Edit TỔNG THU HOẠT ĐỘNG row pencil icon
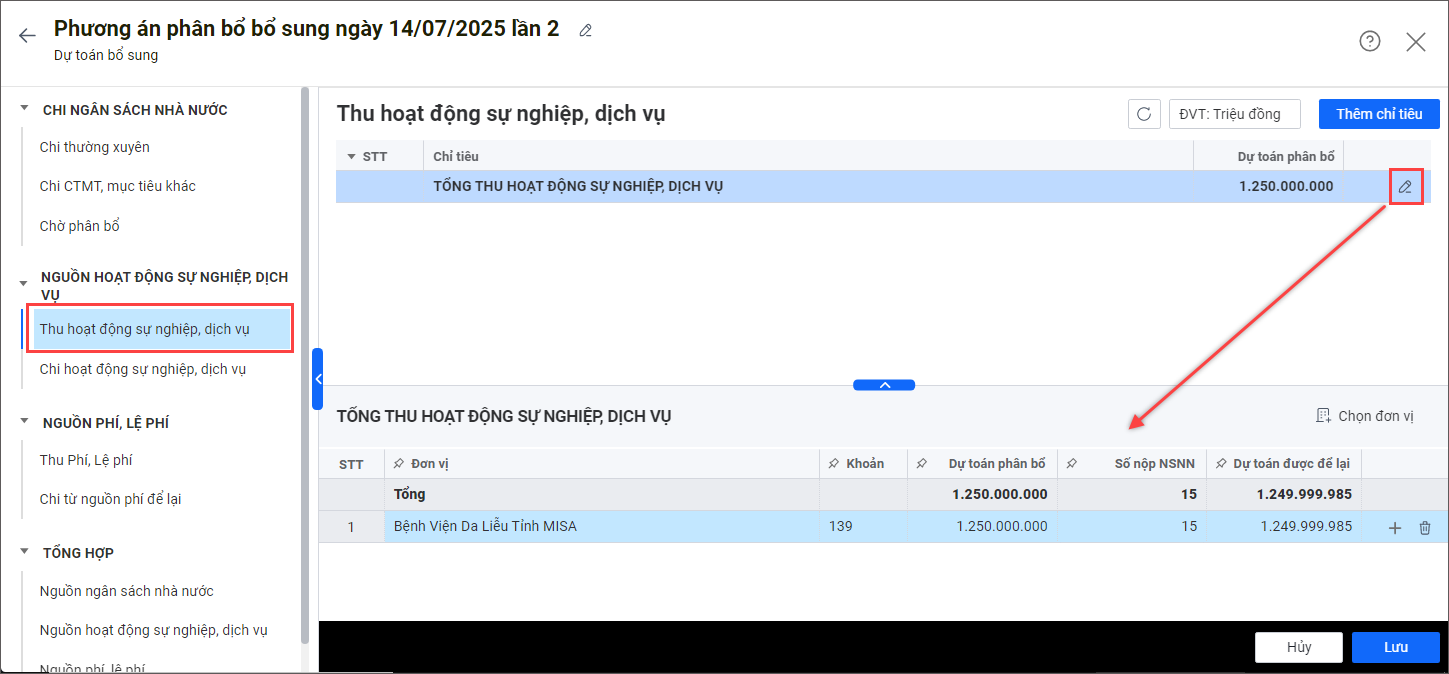This screenshot has height=674, width=1449. click(x=1405, y=187)
